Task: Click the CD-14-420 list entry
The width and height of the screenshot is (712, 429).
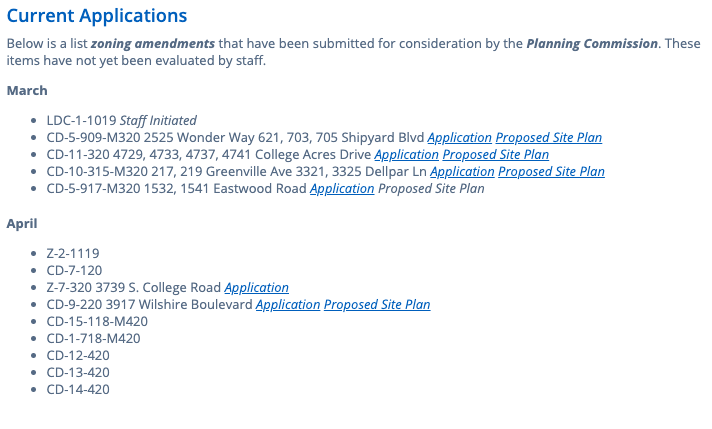Action: 78,390
